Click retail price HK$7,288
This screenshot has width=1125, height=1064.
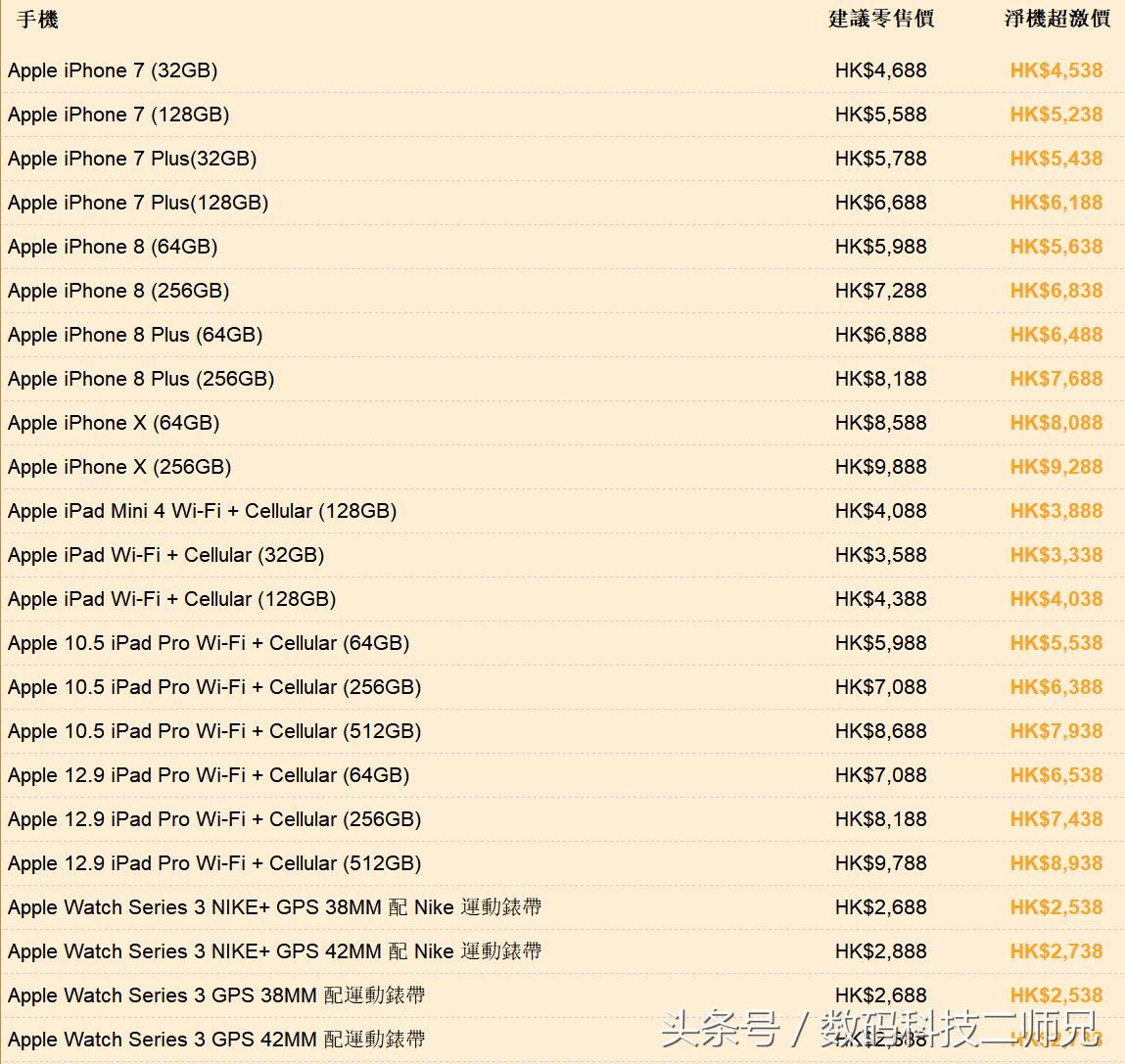[x=880, y=291]
